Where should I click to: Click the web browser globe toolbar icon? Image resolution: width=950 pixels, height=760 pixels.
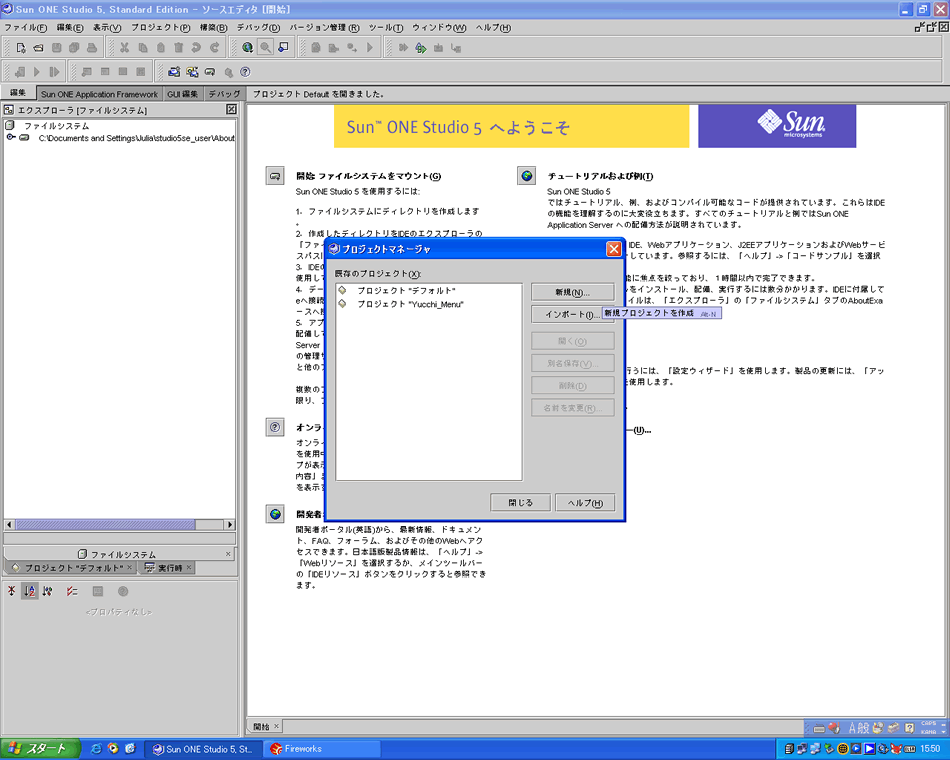coord(247,47)
